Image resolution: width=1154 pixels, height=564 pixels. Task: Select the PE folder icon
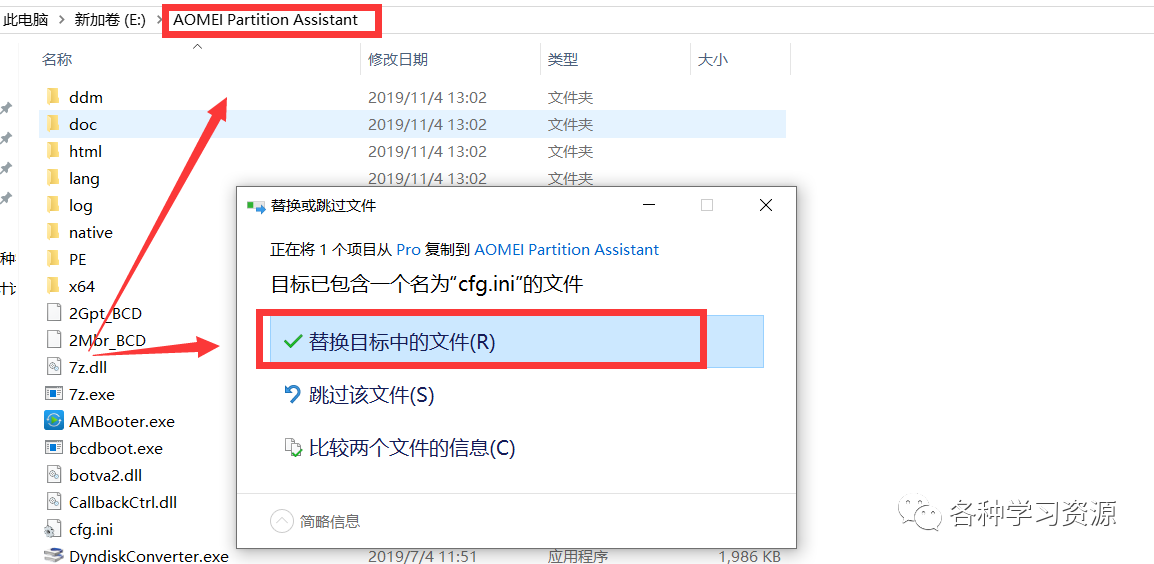(52, 259)
